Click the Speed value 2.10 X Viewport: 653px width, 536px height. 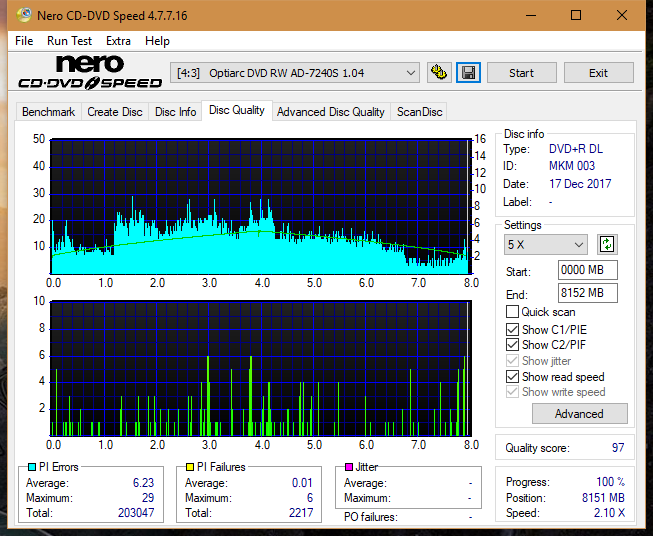609,513
